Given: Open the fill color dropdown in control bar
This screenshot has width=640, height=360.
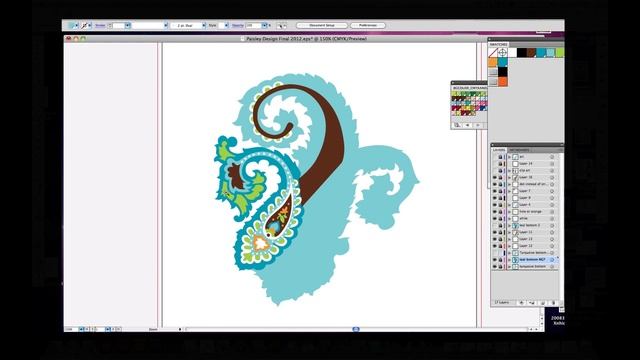Looking at the screenshot, I should pos(77,25).
